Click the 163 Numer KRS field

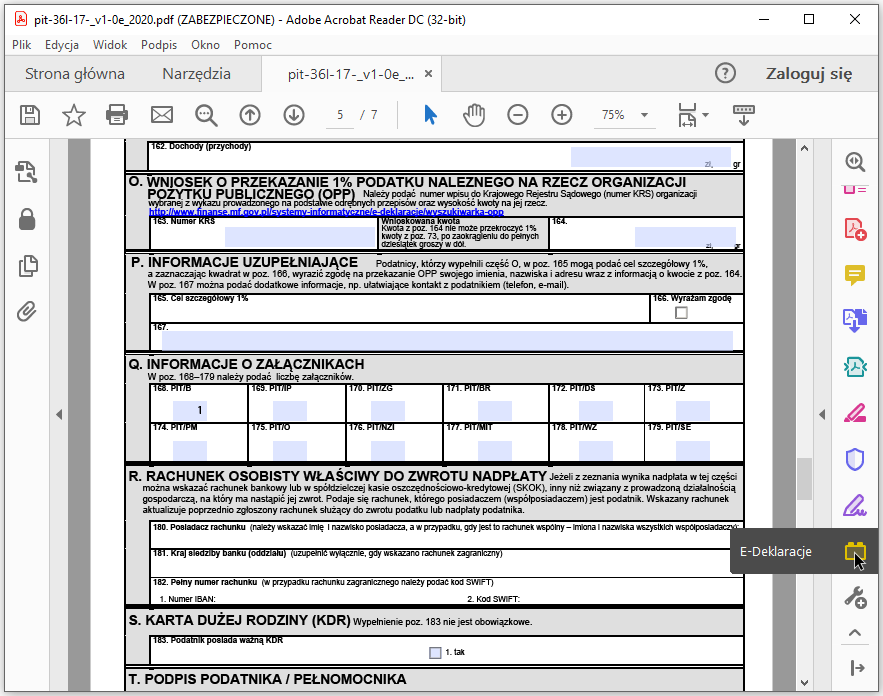click(x=300, y=237)
